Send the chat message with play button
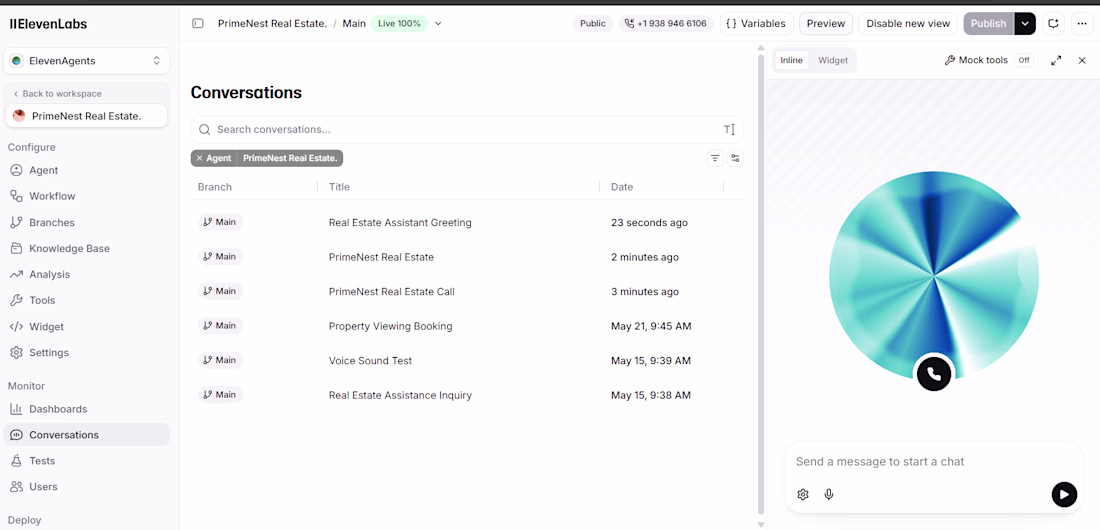Image resolution: width=1100 pixels, height=530 pixels. 1064,494
